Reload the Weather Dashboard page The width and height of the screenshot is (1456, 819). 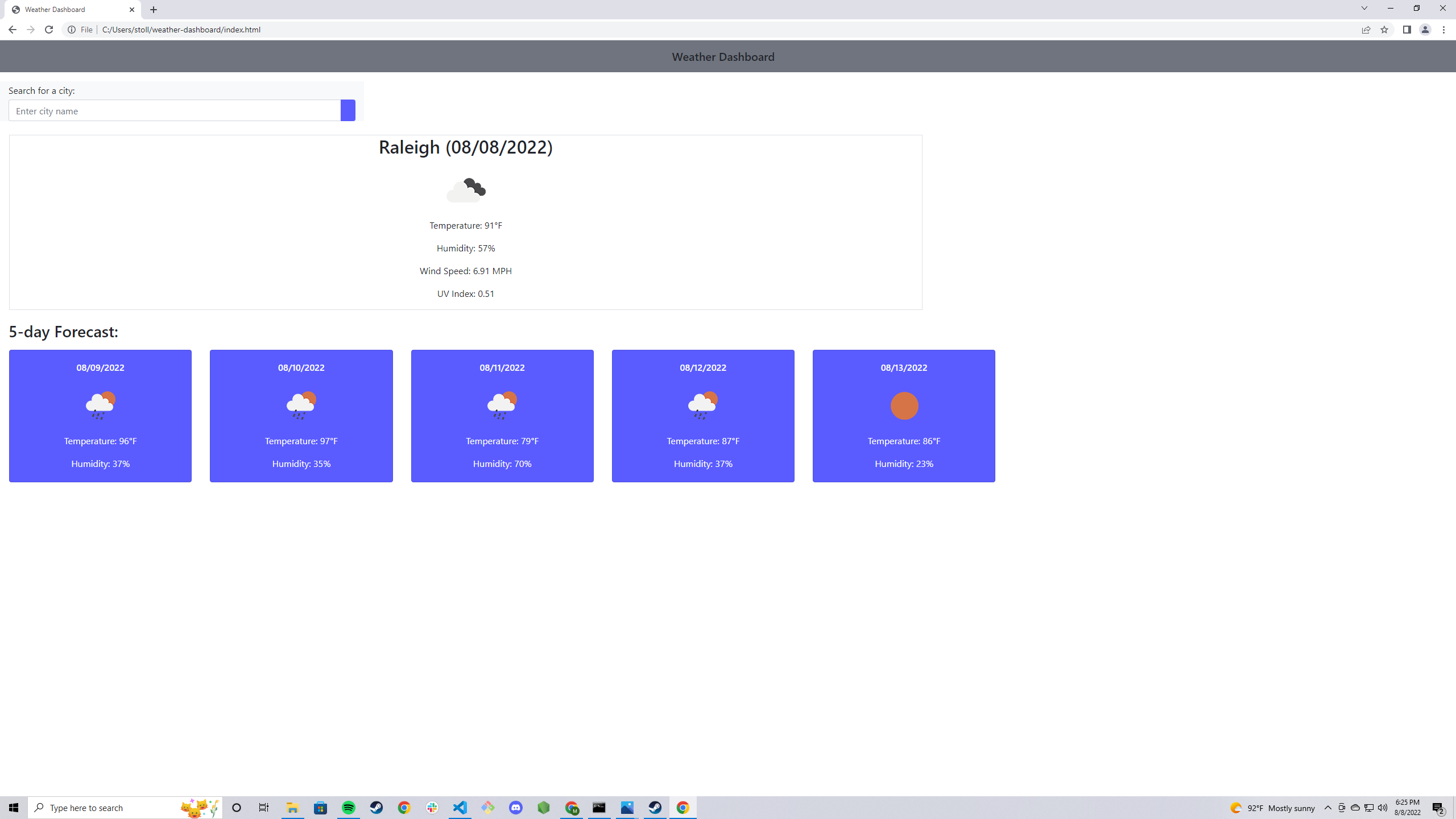48,30
